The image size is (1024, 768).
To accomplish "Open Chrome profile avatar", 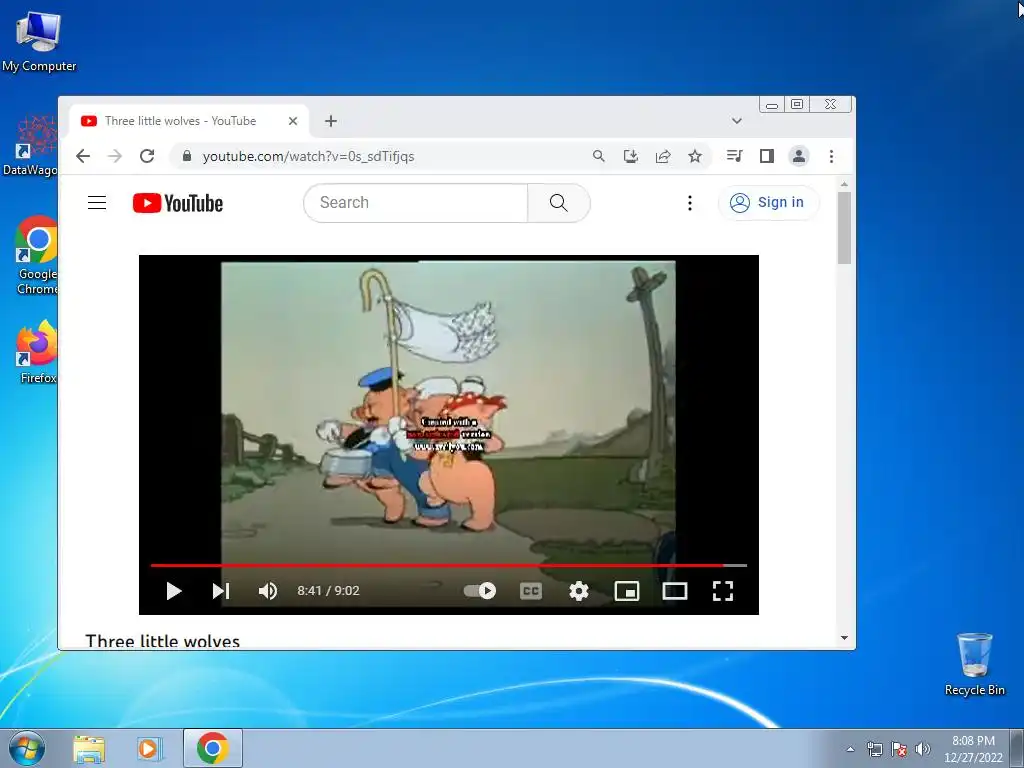I will pyautogui.click(x=799, y=156).
